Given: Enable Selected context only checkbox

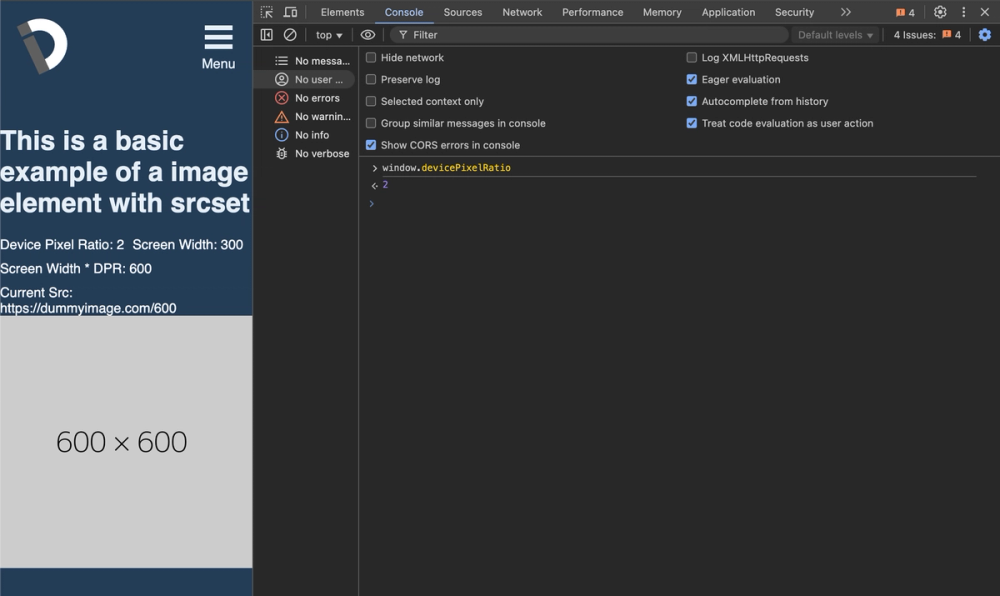Looking at the screenshot, I should (371, 101).
